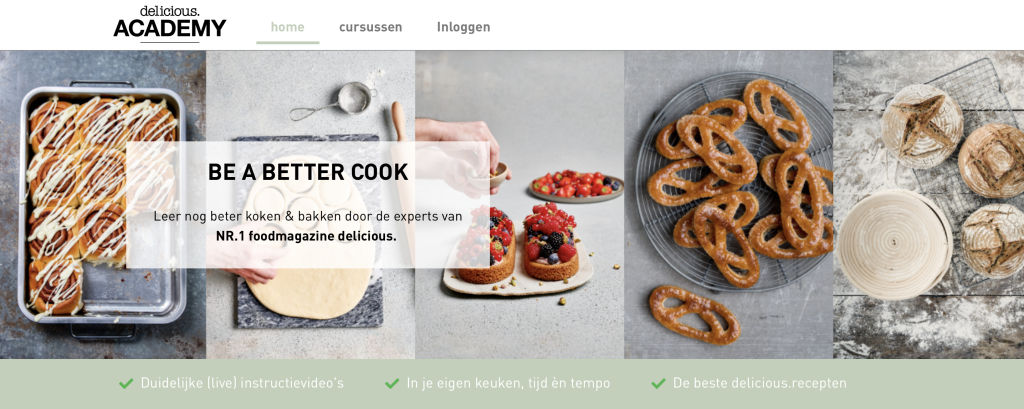Click the bowl of strawberries in the hero
The image size is (1024, 409).
coord(575,186)
